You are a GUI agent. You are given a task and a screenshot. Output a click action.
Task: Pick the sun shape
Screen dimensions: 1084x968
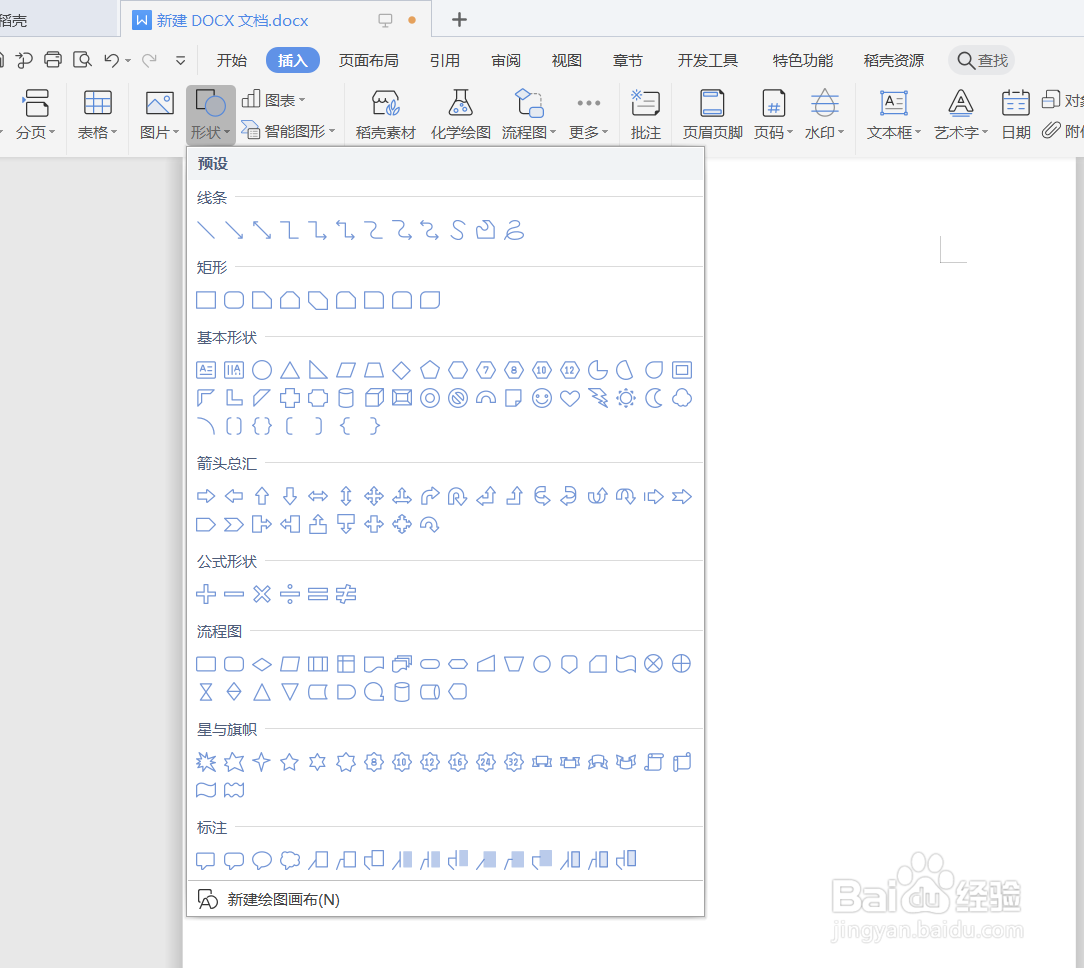pyautogui.click(x=626, y=398)
